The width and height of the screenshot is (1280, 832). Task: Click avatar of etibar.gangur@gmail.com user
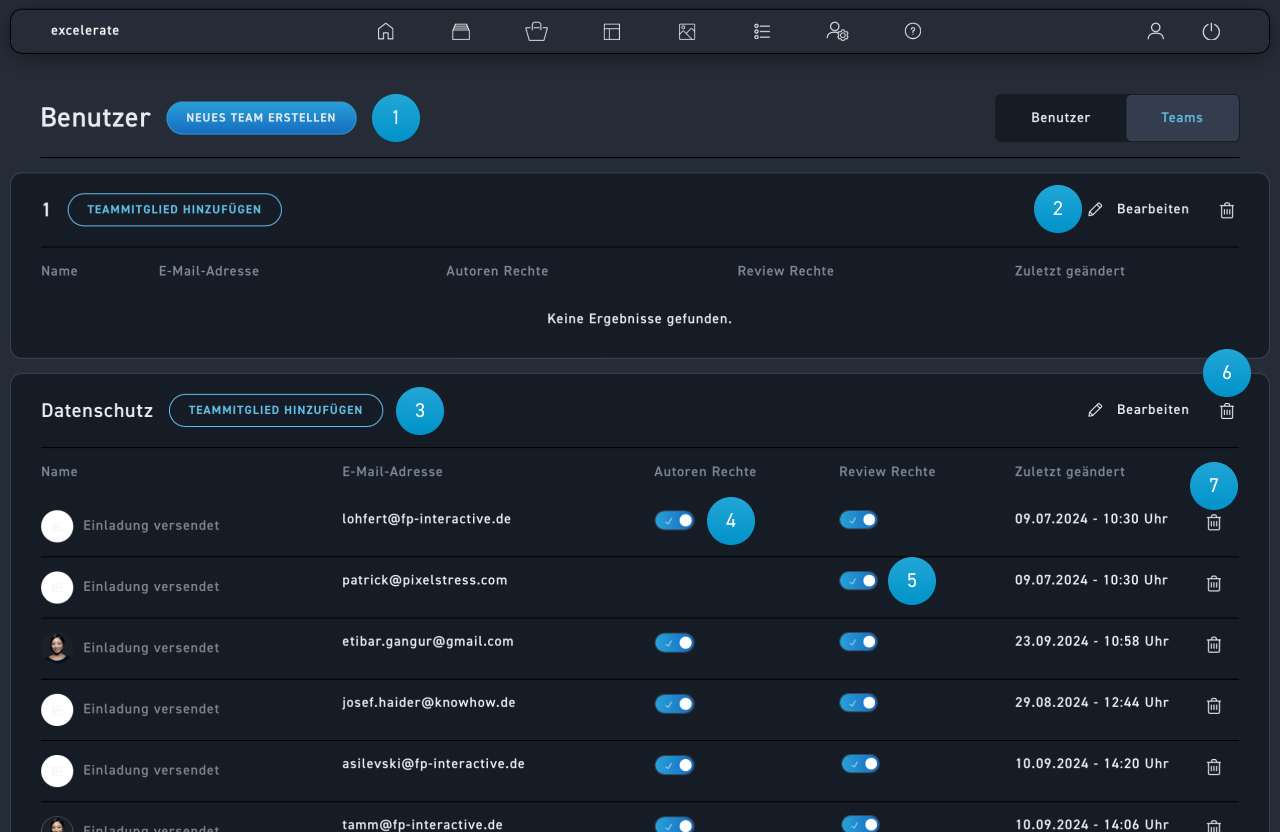pos(57,648)
